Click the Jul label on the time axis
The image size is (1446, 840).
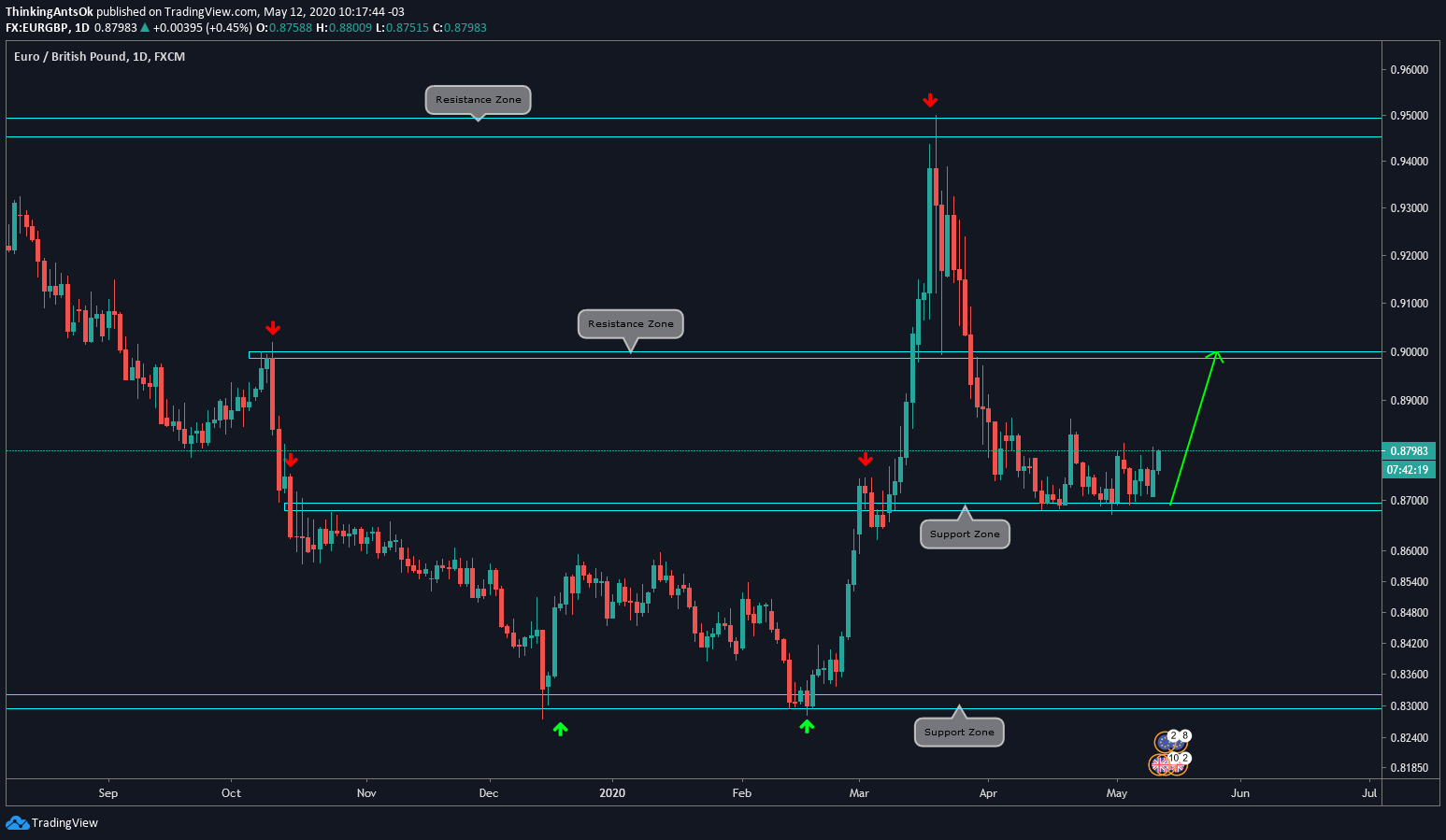click(x=1369, y=793)
